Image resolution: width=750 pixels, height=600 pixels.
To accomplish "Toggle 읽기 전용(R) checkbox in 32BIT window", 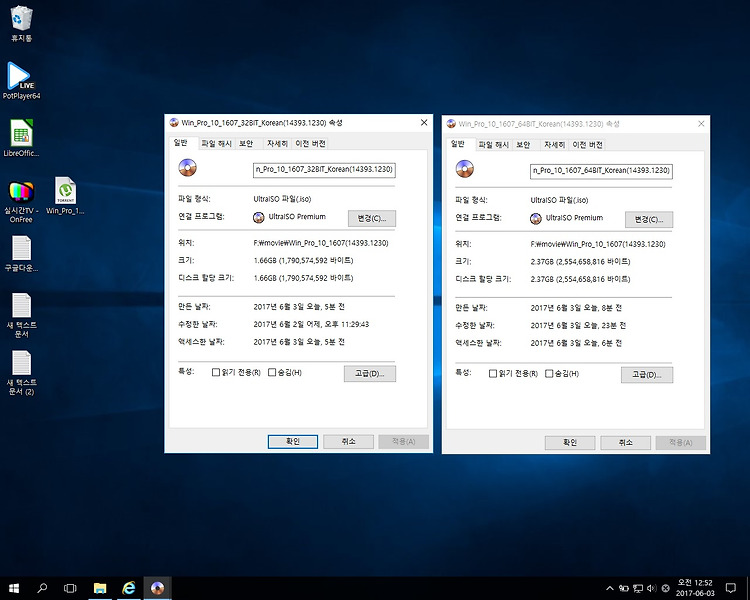I will pyautogui.click(x=216, y=372).
